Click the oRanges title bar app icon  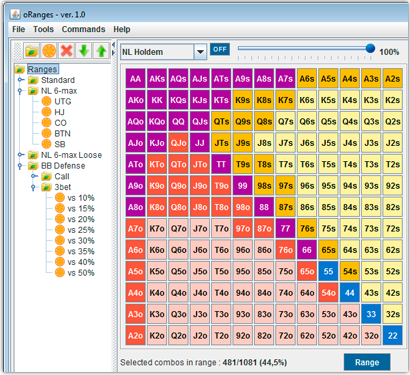pos(15,14)
